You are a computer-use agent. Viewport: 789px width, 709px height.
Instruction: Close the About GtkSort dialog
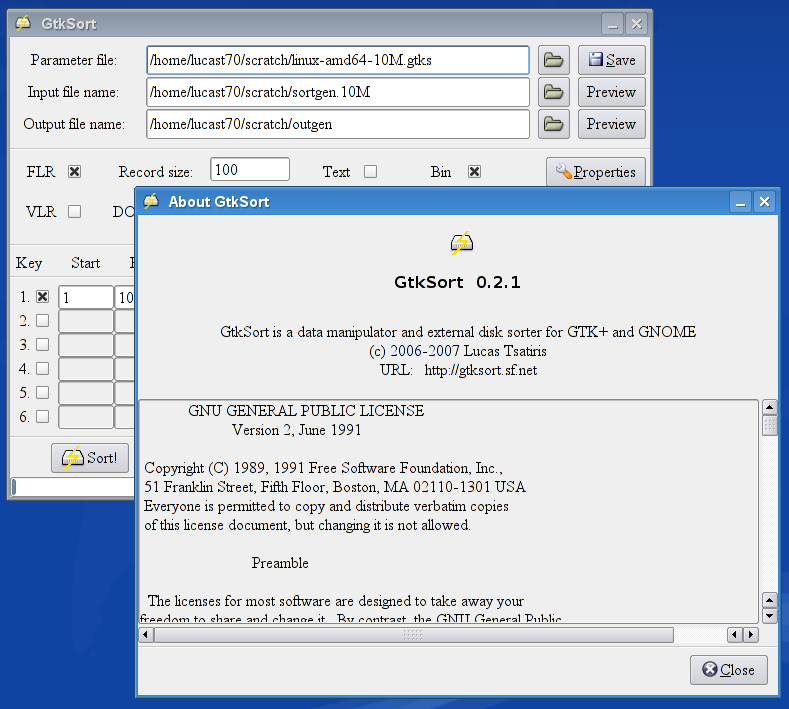[x=728, y=670]
